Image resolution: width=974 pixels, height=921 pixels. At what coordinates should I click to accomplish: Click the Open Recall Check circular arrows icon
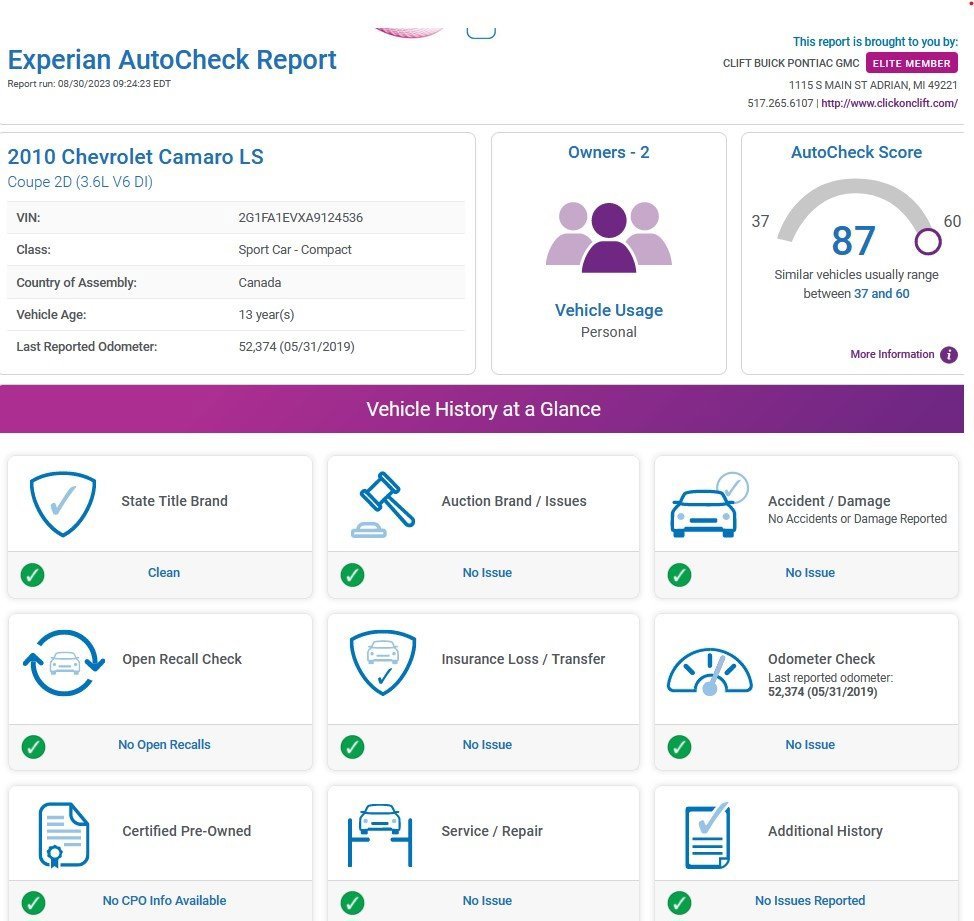pos(63,663)
